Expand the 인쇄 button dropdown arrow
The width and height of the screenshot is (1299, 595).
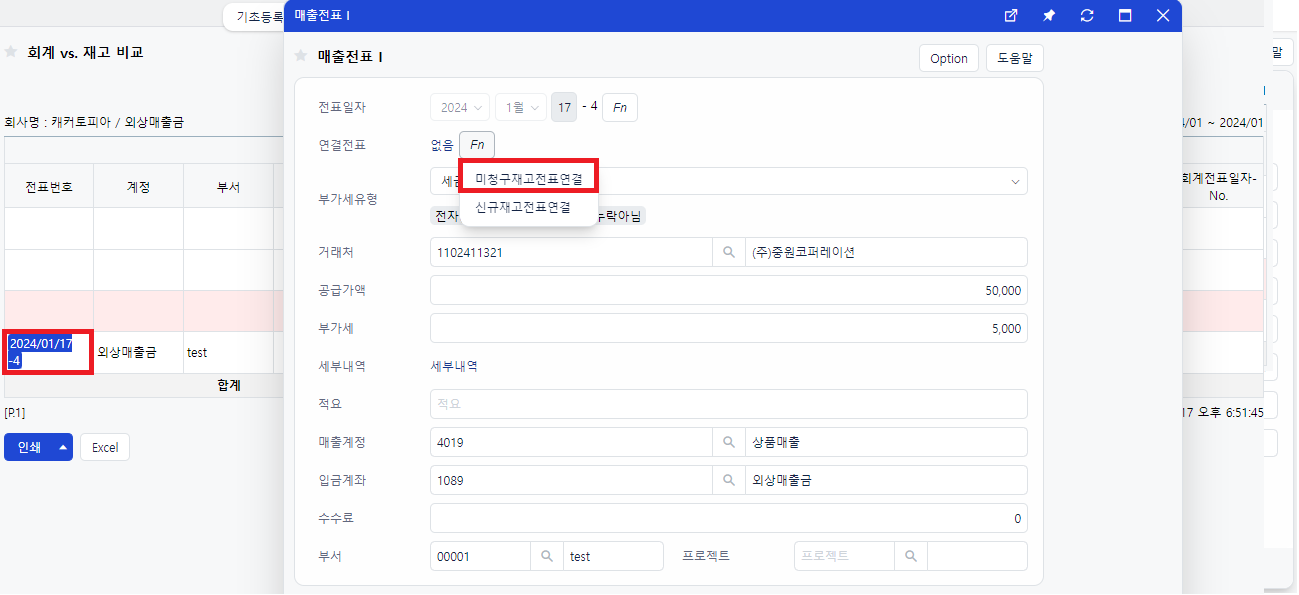click(x=64, y=447)
